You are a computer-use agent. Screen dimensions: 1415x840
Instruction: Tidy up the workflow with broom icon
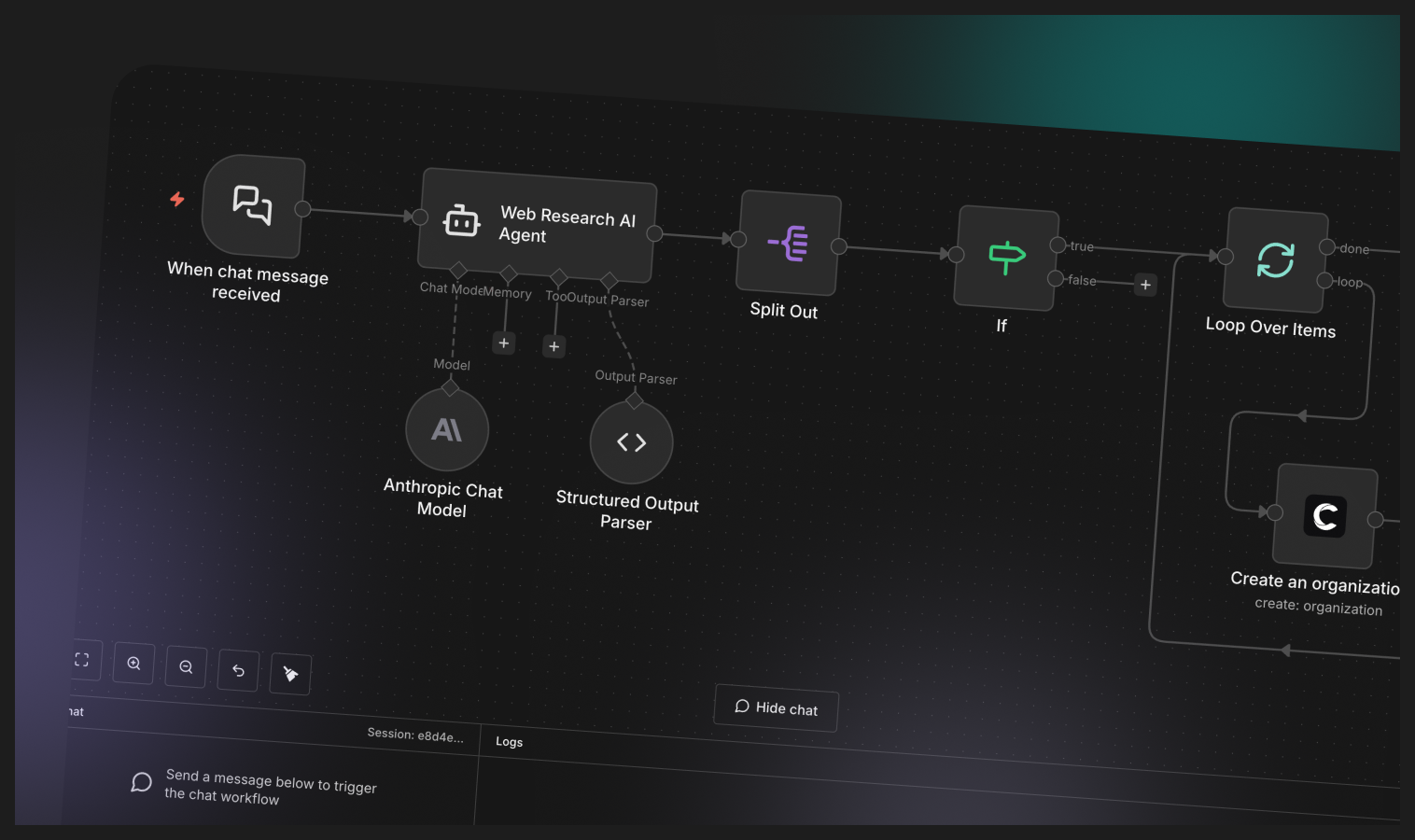pyautogui.click(x=290, y=674)
